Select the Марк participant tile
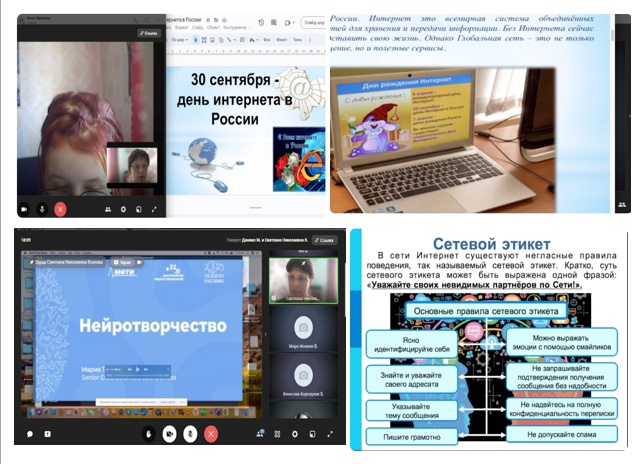The image size is (635, 464). [x=303, y=330]
